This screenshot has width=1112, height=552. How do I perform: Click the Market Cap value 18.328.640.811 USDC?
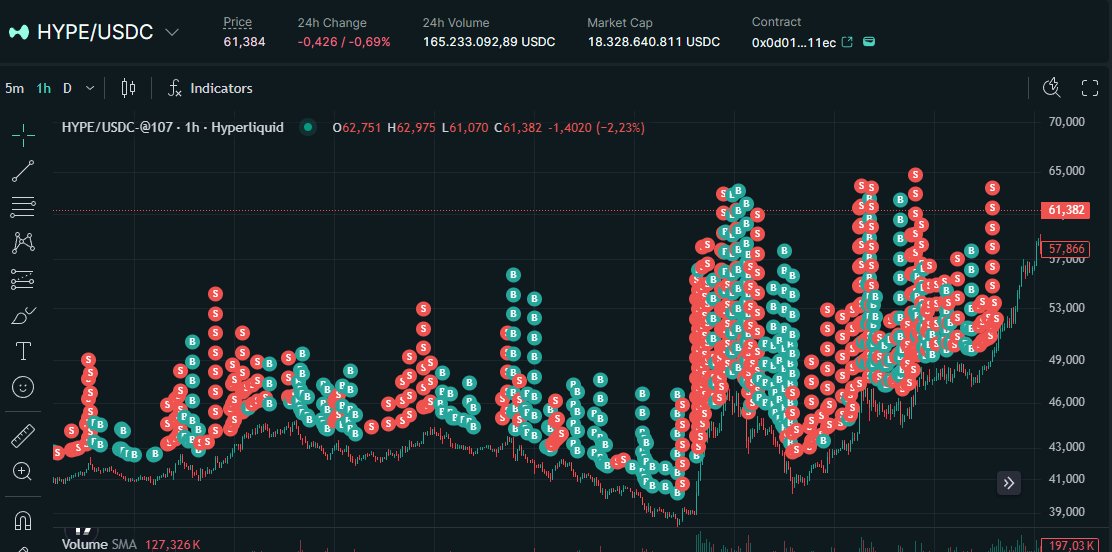click(x=653, y=42)
